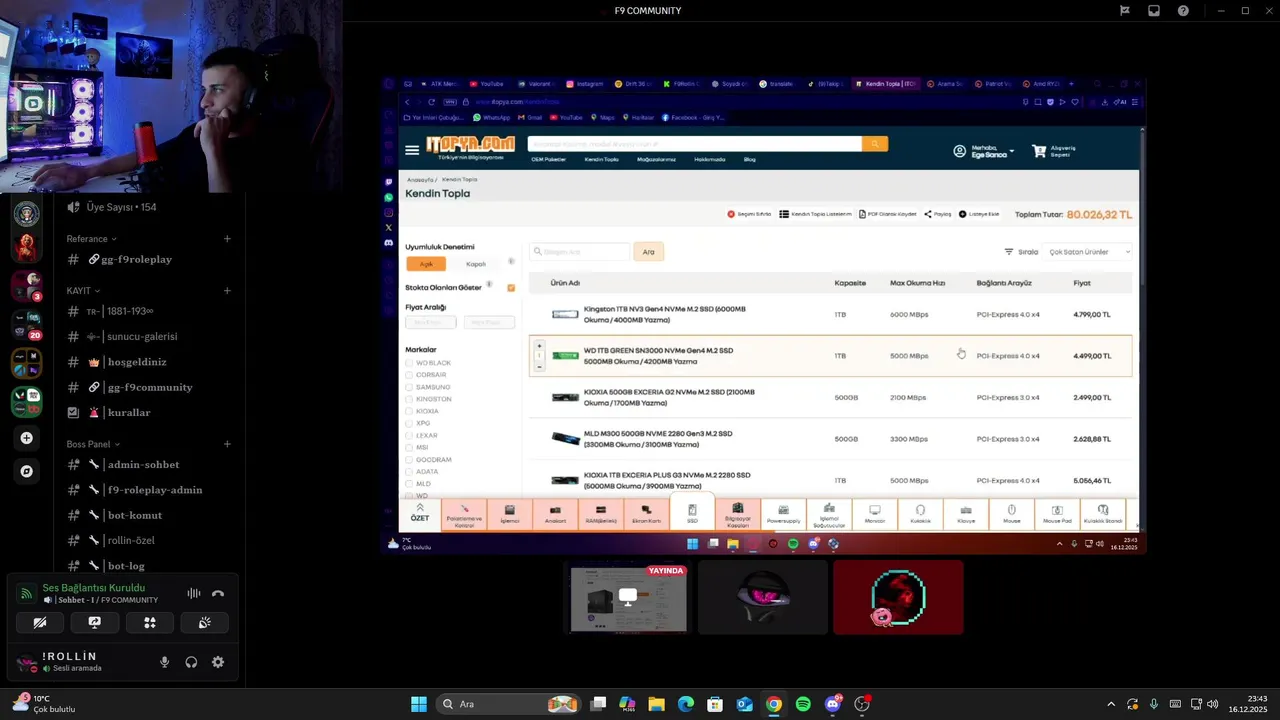Image resolution: width=1280 pixels, height=720 pixels.
Task: Open Discover servers compass icon
Action: click(x=27, y=471)
